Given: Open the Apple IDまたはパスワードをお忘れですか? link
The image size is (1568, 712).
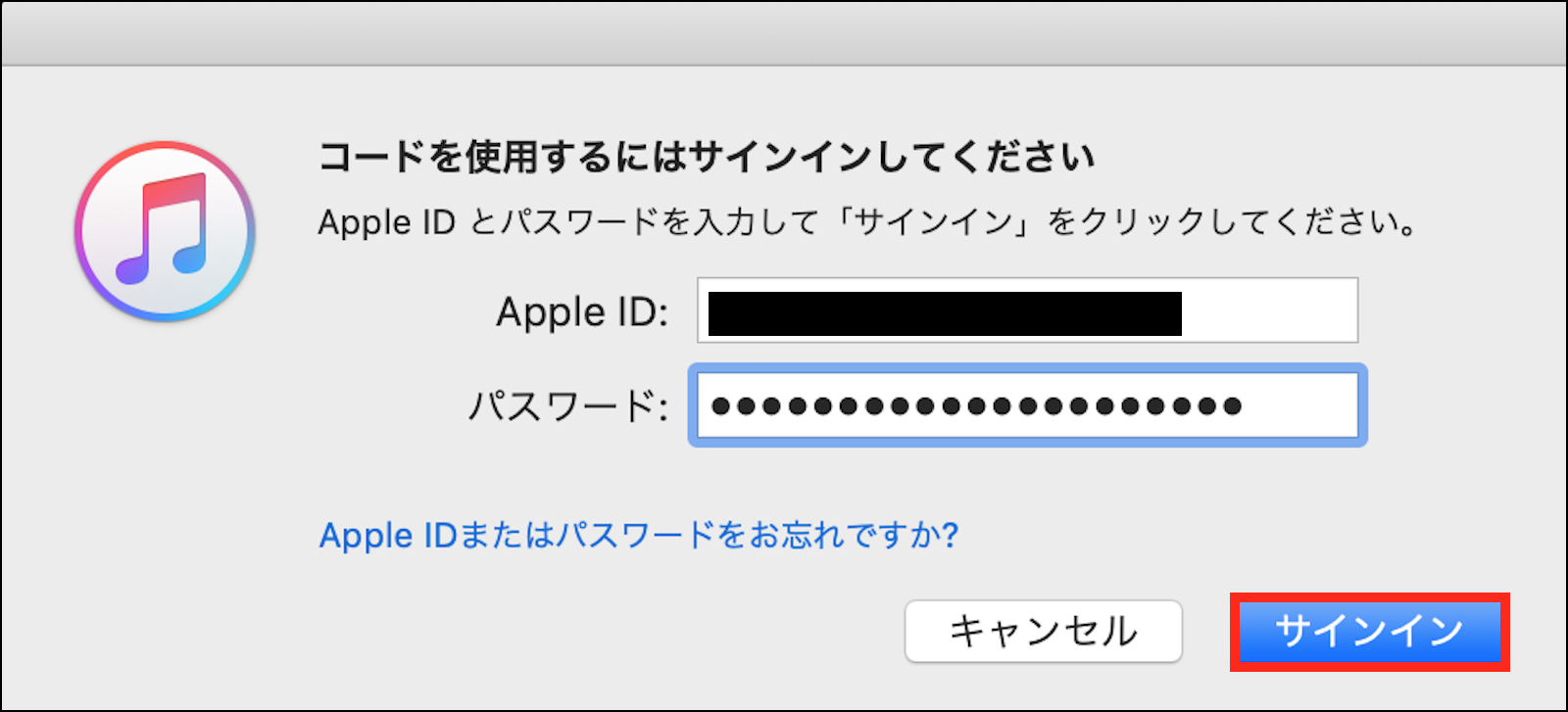Looking at the screenshot, I should tap(638, 536).
